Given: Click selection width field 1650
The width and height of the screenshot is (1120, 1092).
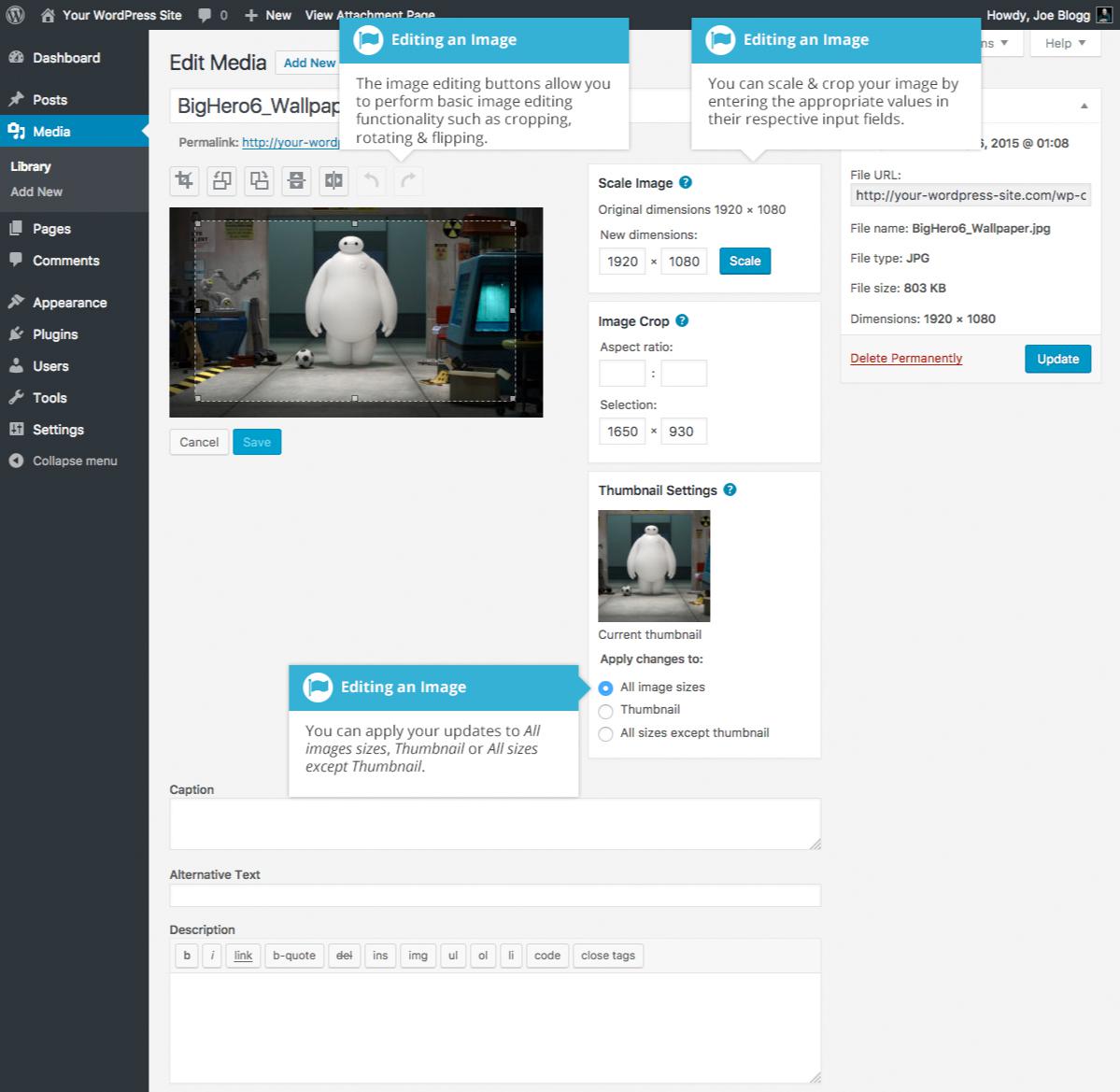Looking at the screenshot, I should pyautogui.click(x=622, y=432).
